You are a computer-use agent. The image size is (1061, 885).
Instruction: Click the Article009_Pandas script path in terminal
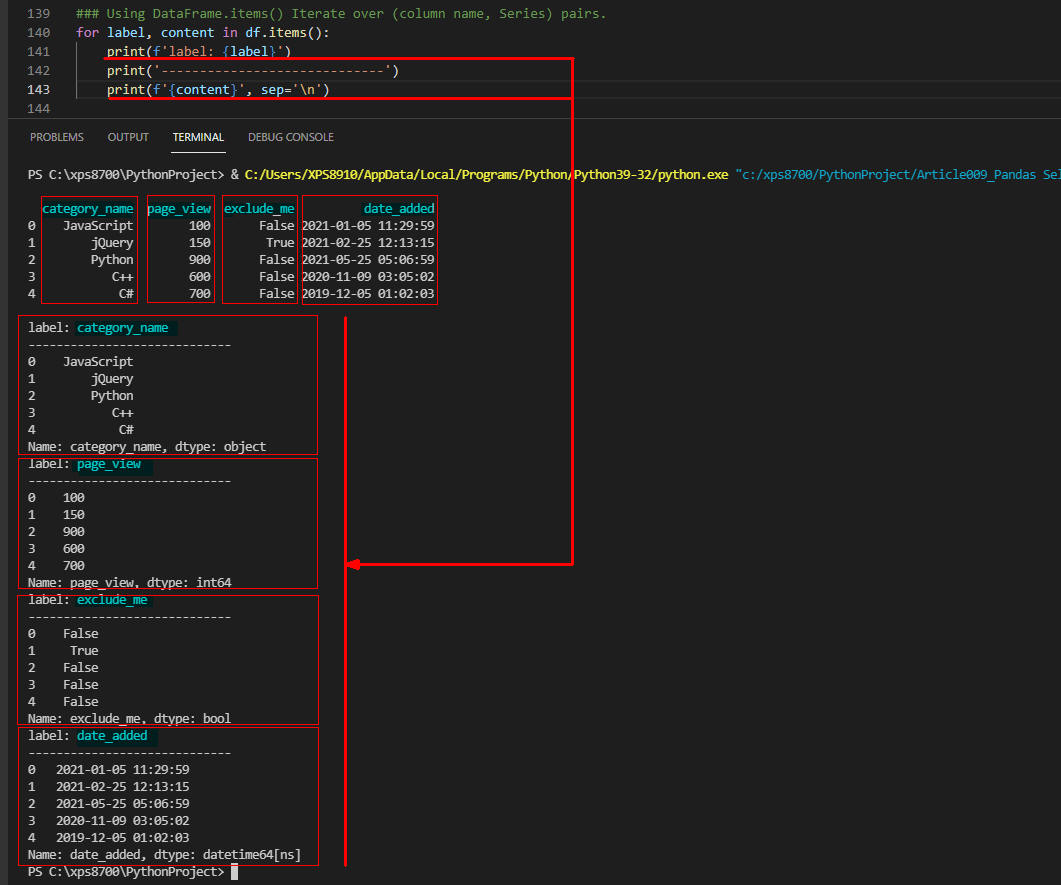coord(897,175)
